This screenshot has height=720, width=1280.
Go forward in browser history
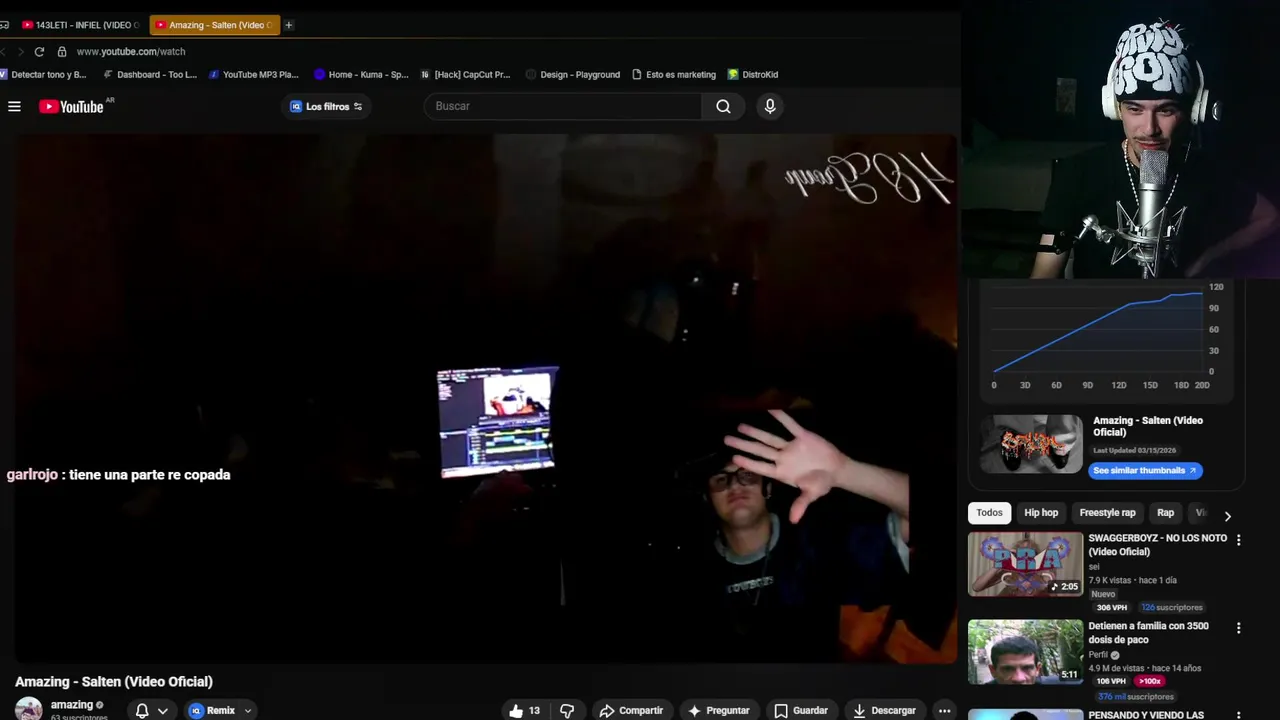point(20,51)
